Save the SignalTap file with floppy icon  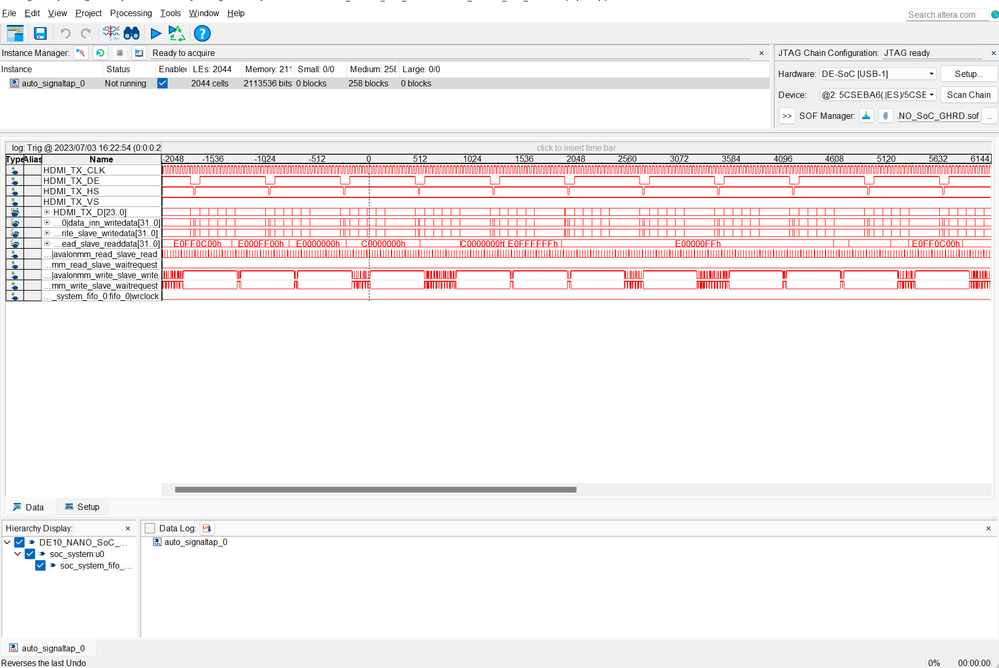pyautogui.click(x=40, y=34)
